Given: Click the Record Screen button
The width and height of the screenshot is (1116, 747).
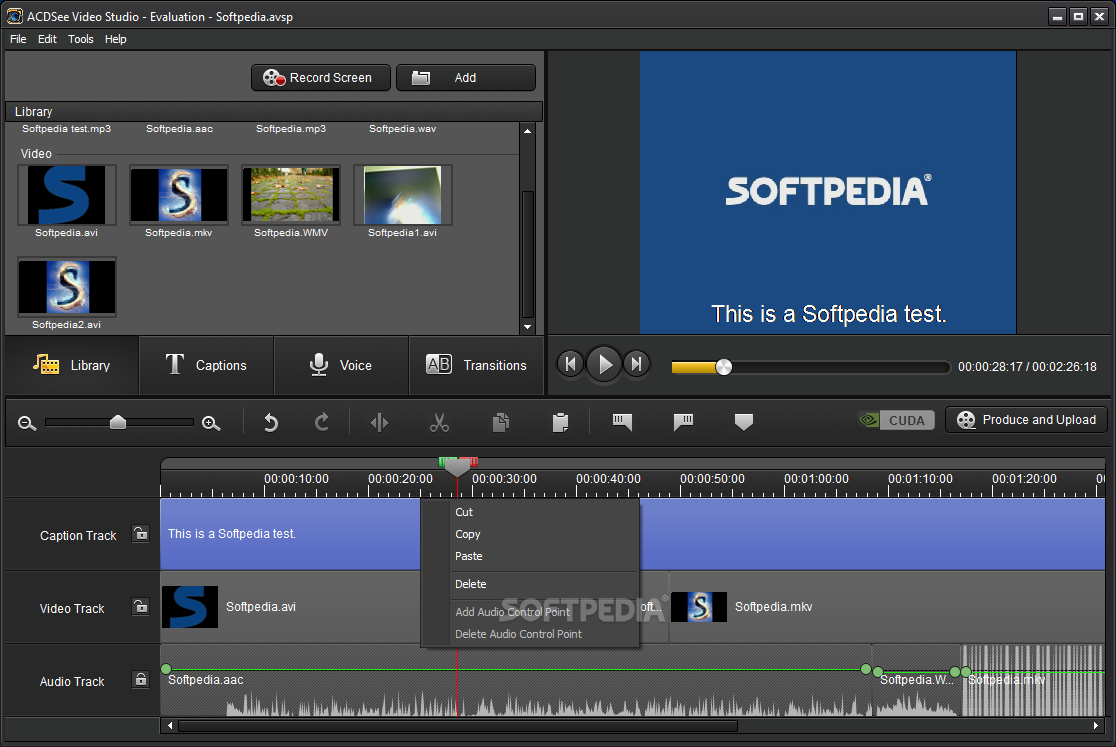Looking at the screenshot, I should [320, 78].
